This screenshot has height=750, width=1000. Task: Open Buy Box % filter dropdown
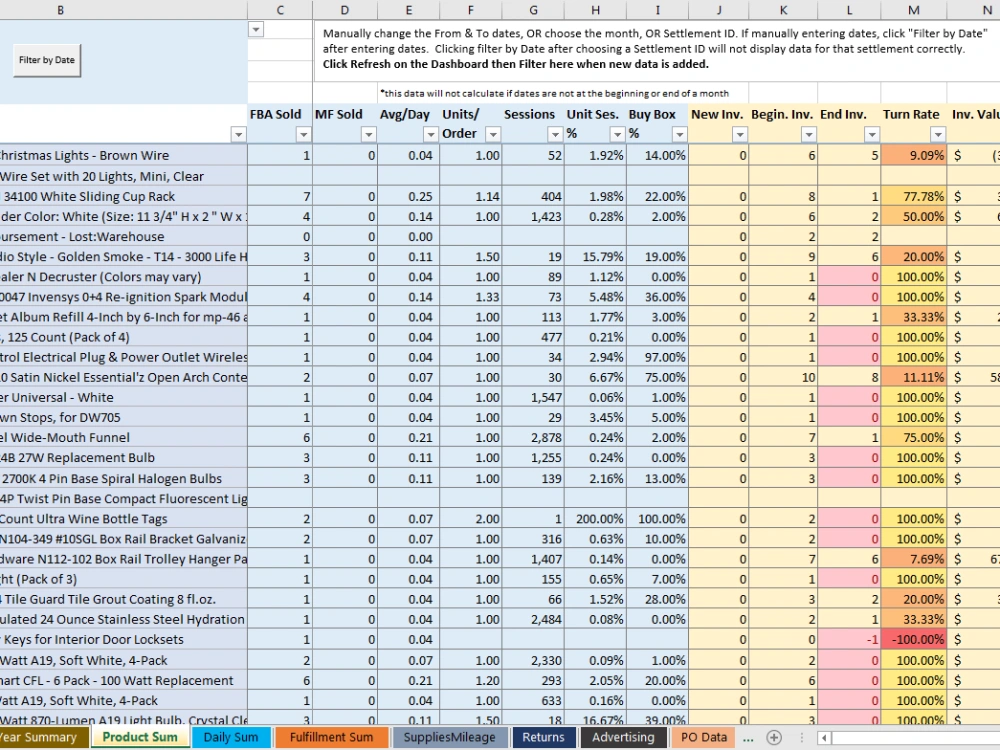click(679, 135)
